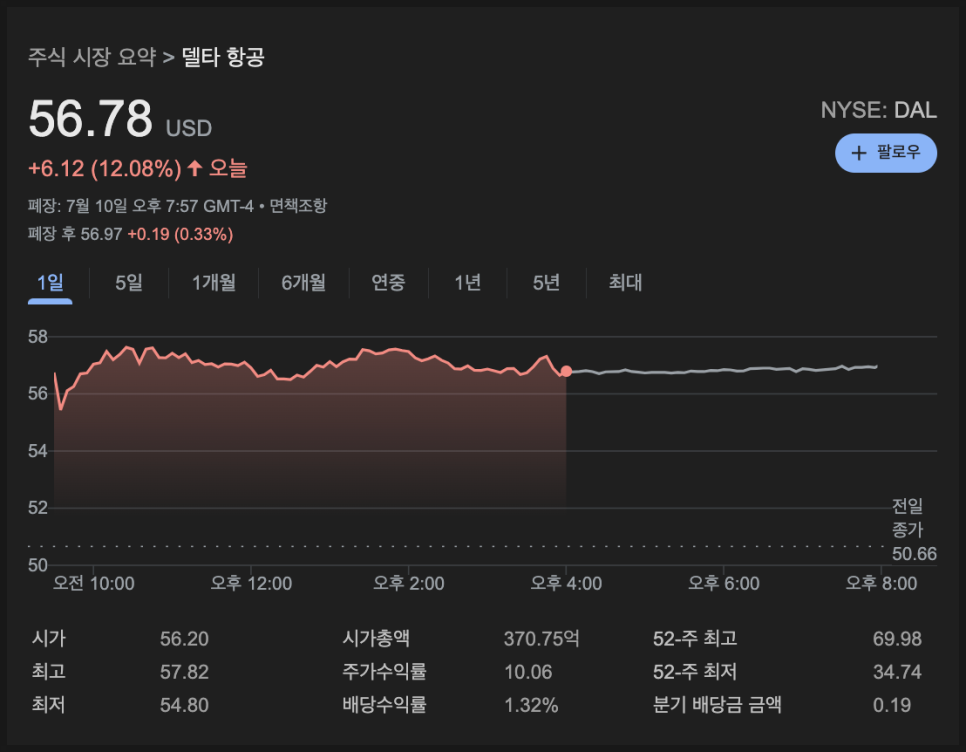Image resolution: width=966 pixels, height=752 pixels.
Task: Click the red up-arrow next to 오늘
Action: click(x=195, y=168)
